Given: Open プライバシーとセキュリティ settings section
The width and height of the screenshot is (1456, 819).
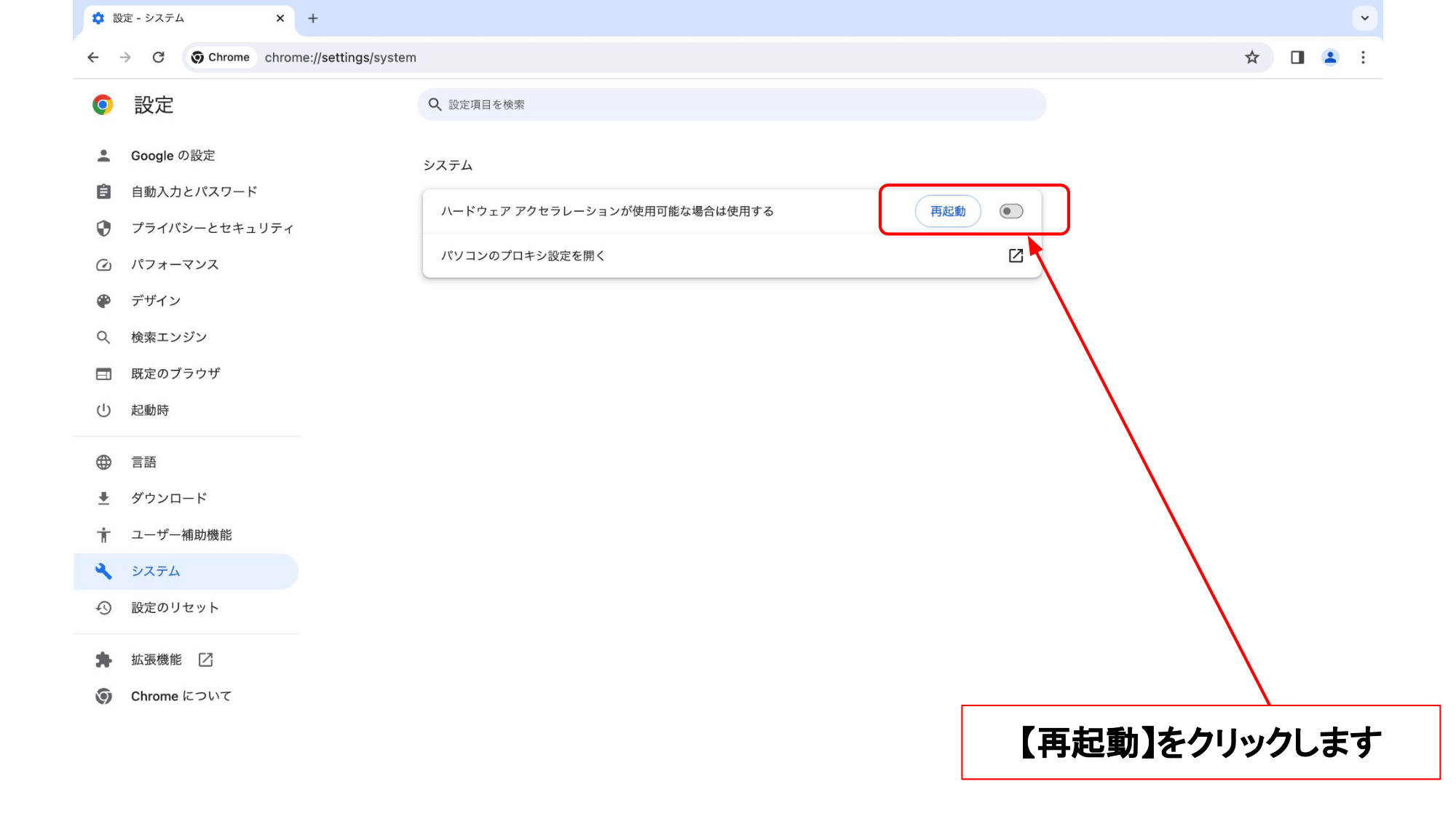Looking at the screenshot, I should pos(212,228).
